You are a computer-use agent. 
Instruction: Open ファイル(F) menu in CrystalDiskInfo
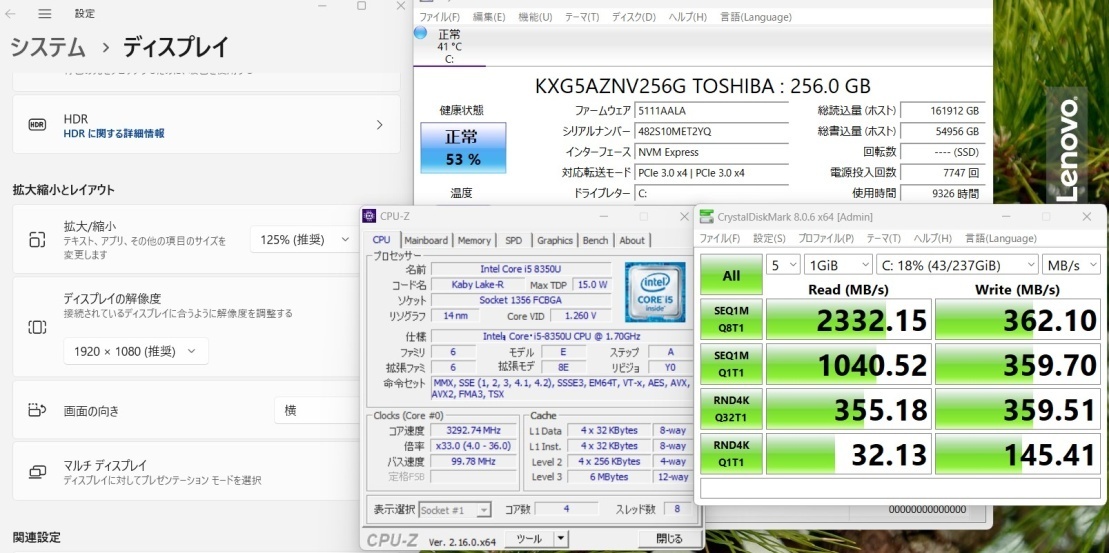440,17
